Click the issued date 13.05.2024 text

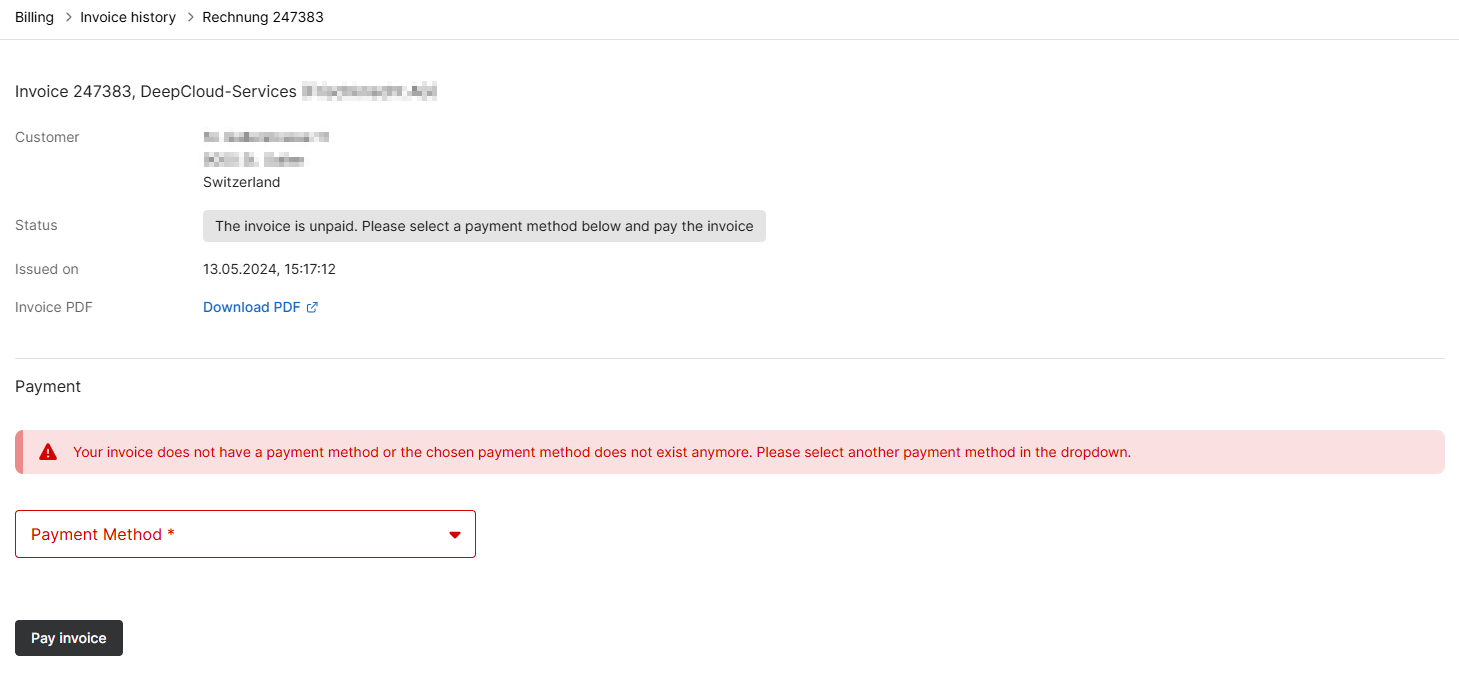[x=269, y=269]
